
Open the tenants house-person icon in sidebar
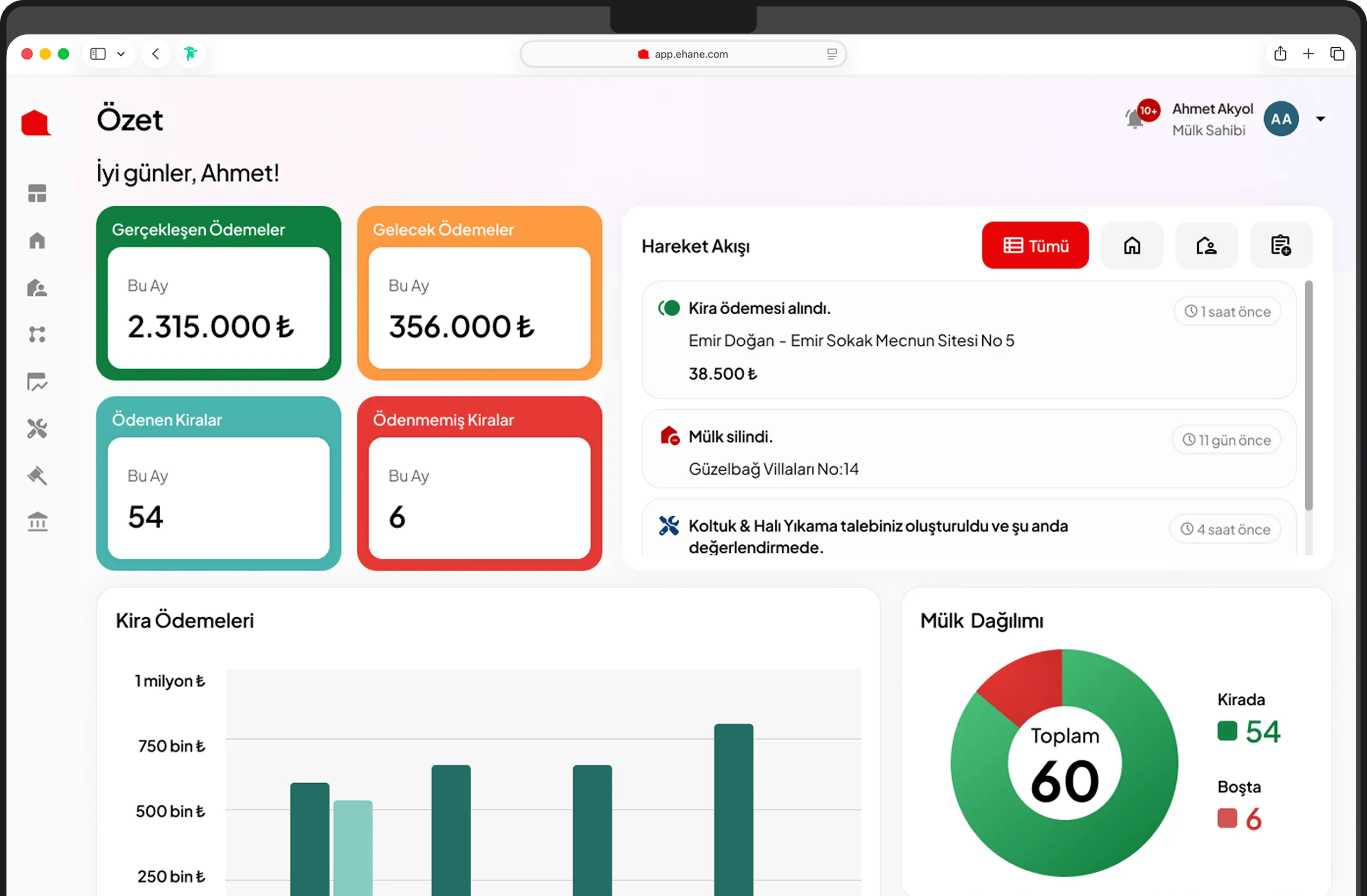37,287
